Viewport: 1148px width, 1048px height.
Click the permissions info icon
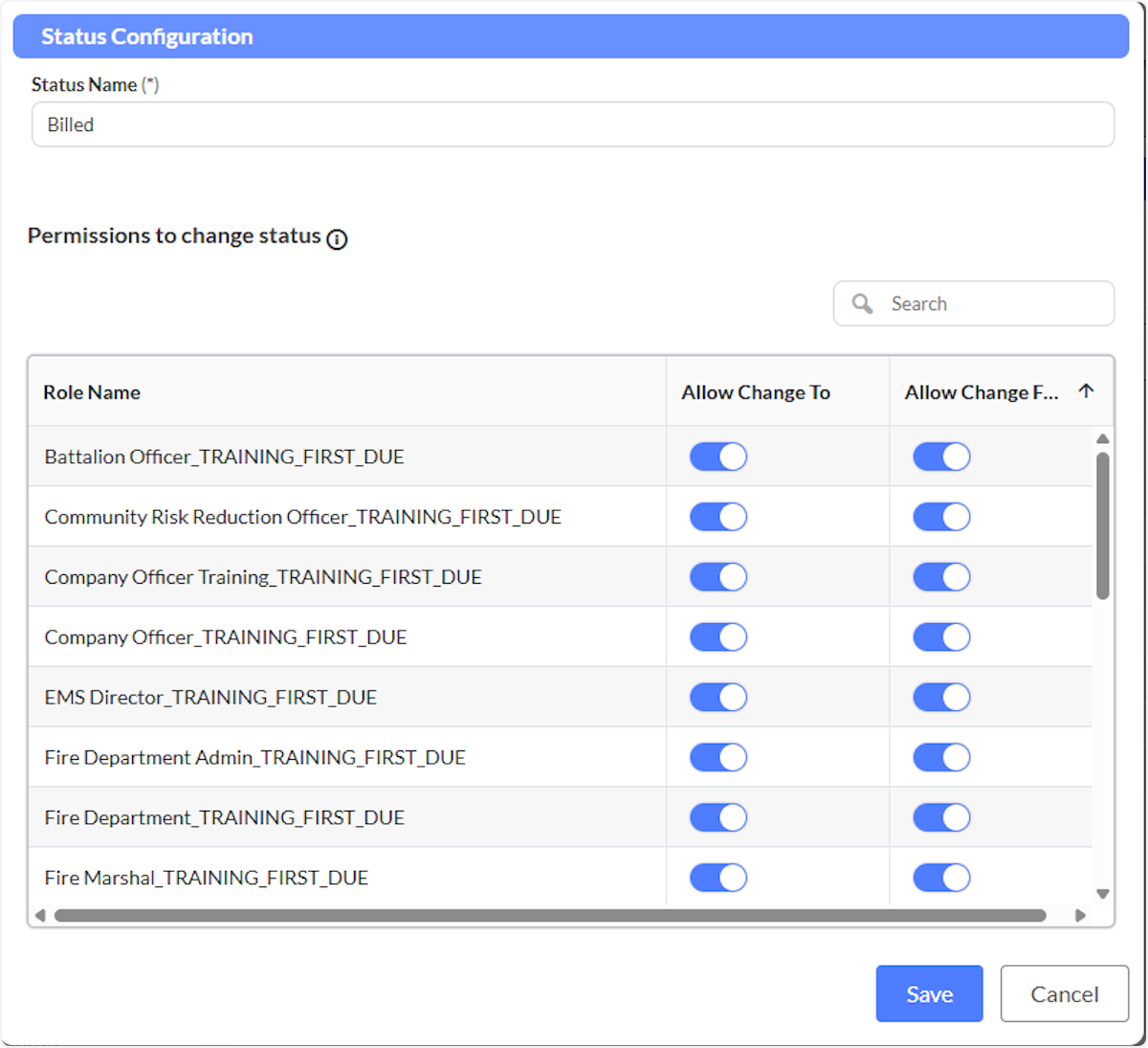[x=337, y=239]
